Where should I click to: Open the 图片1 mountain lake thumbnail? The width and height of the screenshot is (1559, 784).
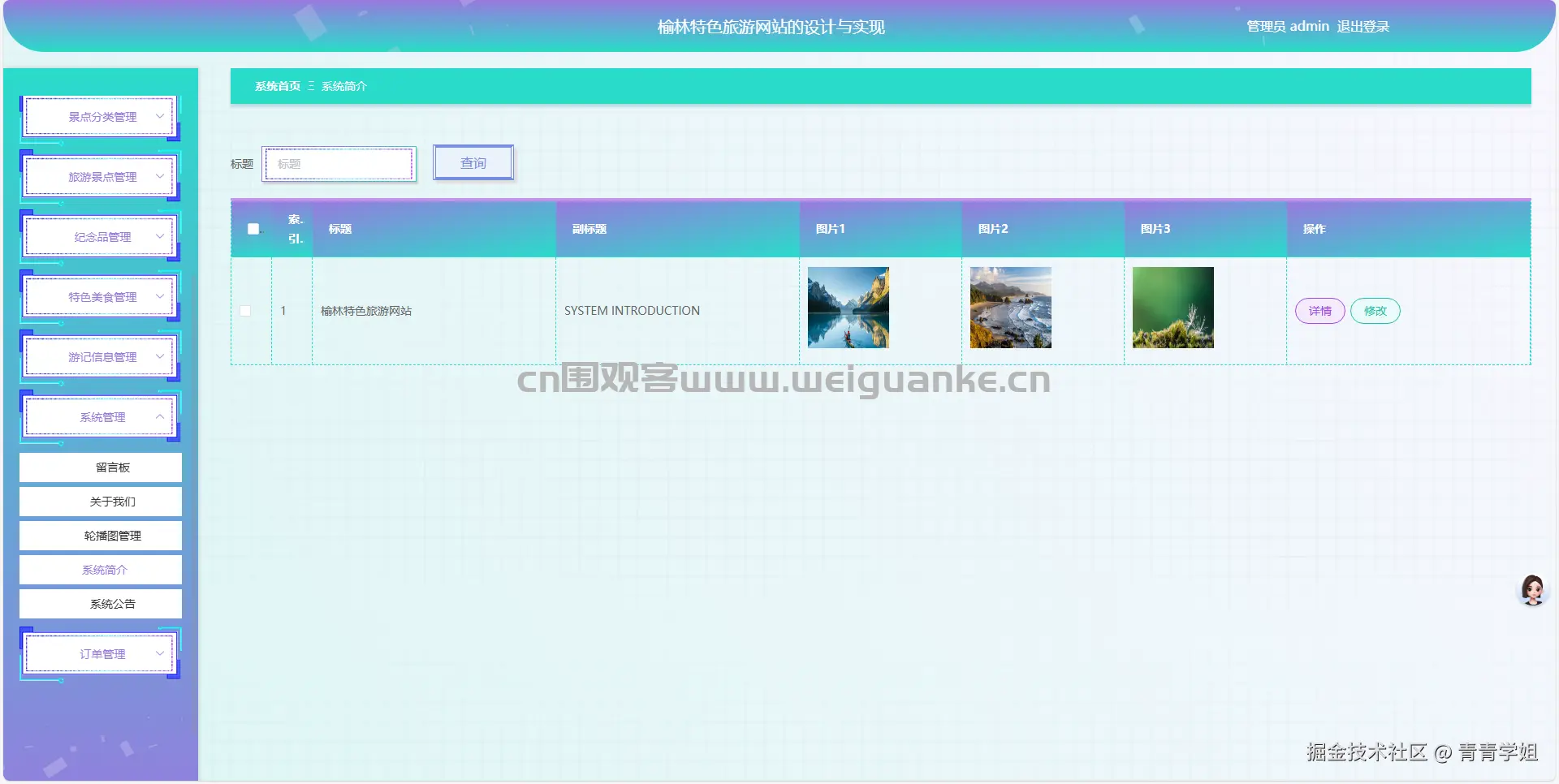click(849, 308)
